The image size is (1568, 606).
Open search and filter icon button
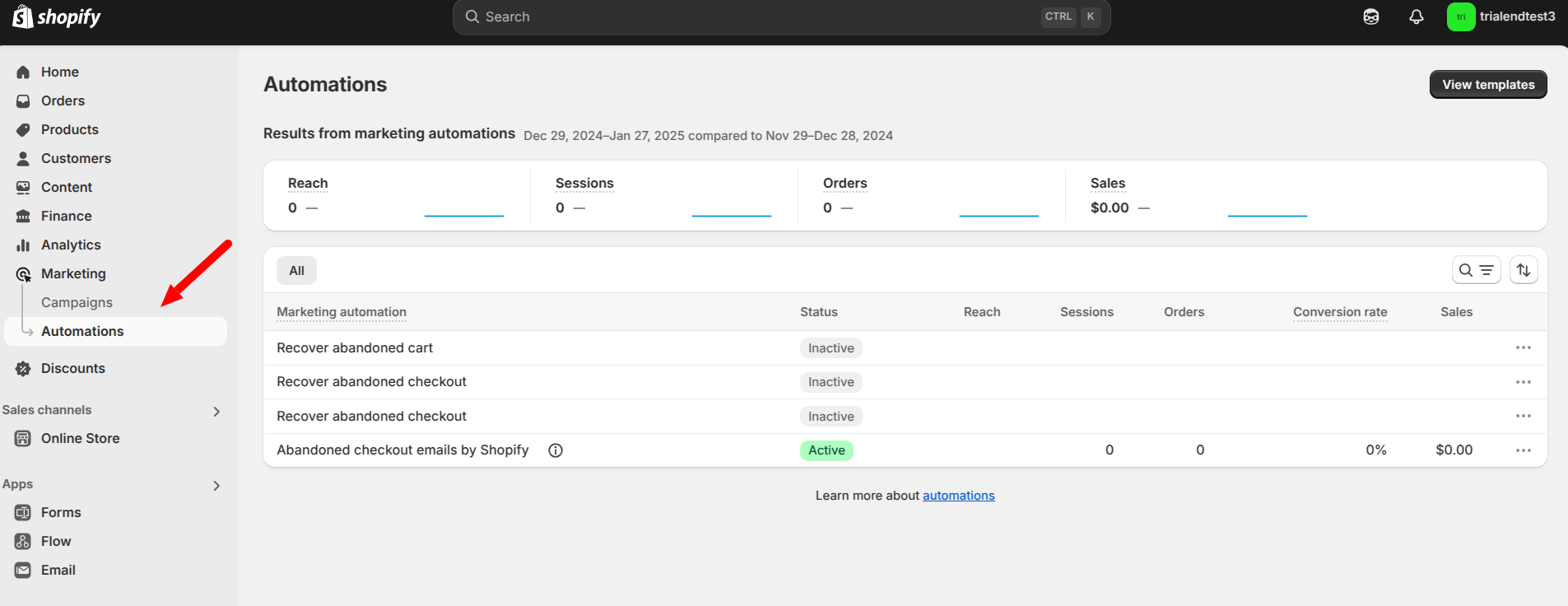pyautogui.click(x=1476, y=270)
